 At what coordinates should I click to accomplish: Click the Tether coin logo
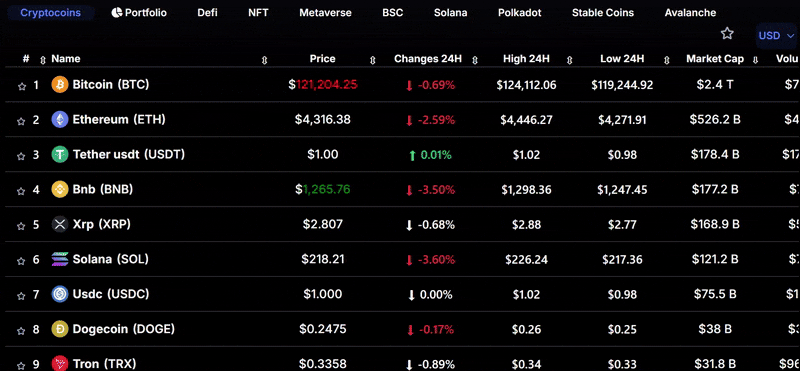(x=60, y=154)
